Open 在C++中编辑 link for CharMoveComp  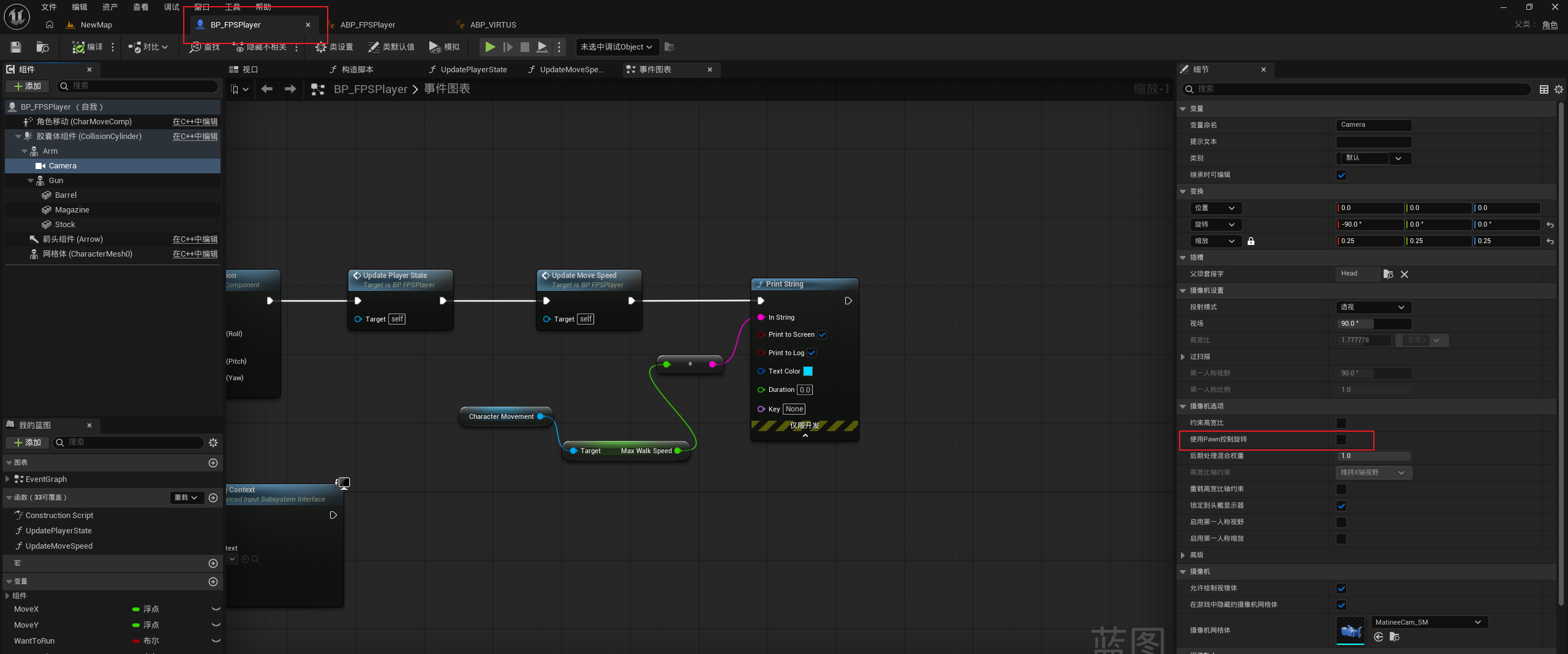point(195,122)
